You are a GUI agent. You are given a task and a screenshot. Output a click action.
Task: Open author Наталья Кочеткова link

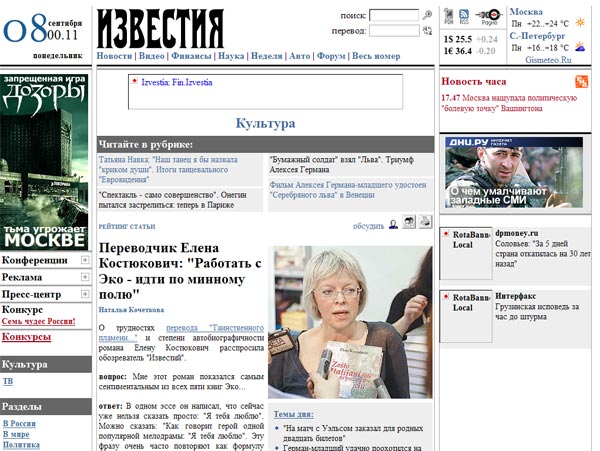click(x=131, y=310)
